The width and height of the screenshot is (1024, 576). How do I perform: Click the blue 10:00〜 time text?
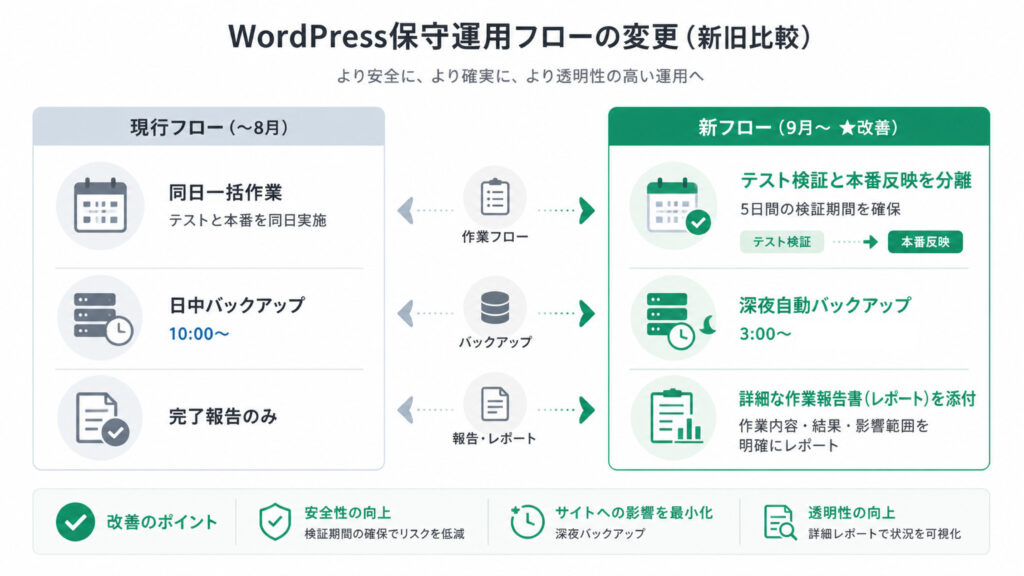(x=199, y=334)
